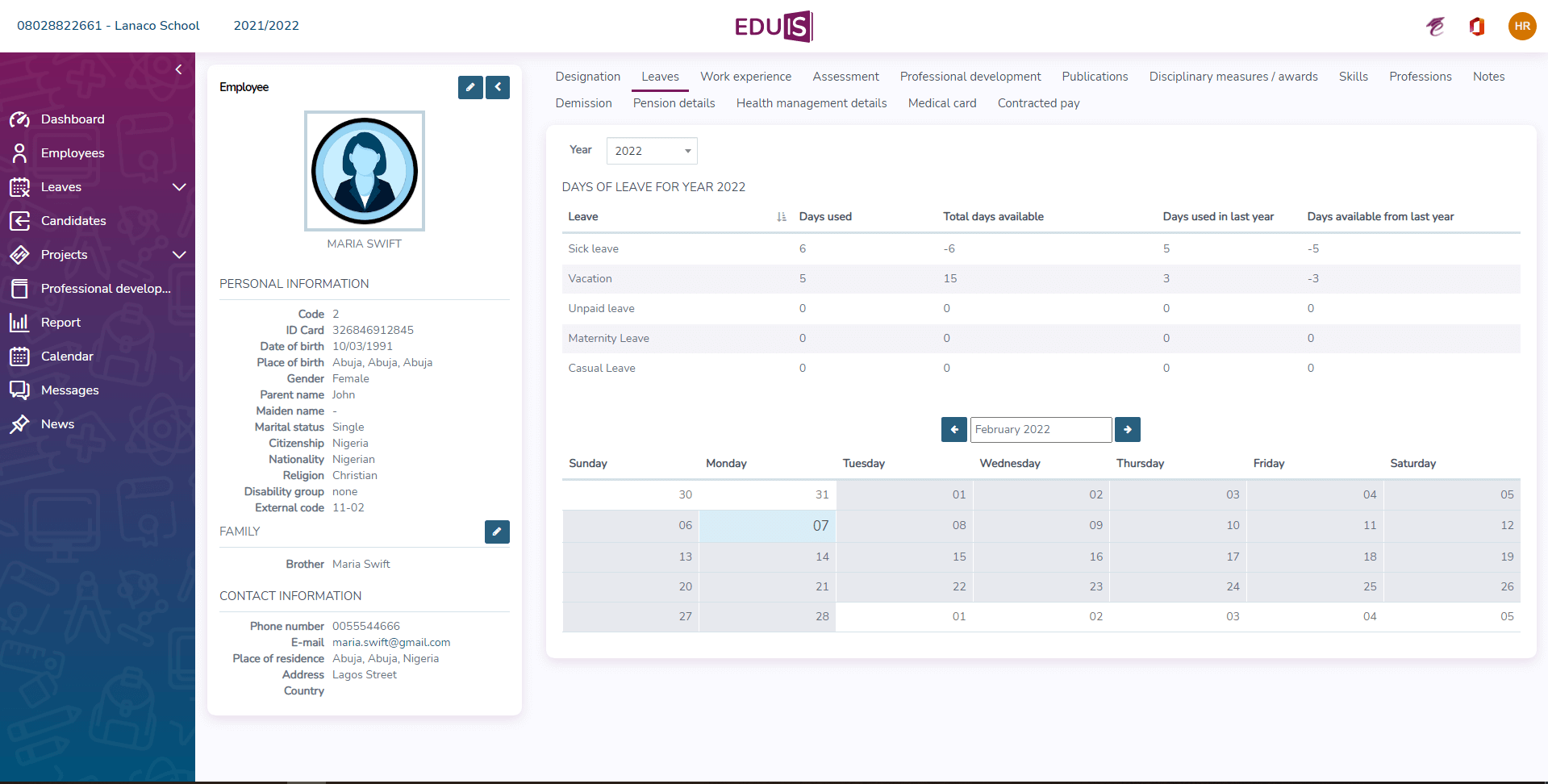Screen dimensions: 1548x784
Task: Expand the Leaves submenu in sidebar
Action: [x=179, y=187]
